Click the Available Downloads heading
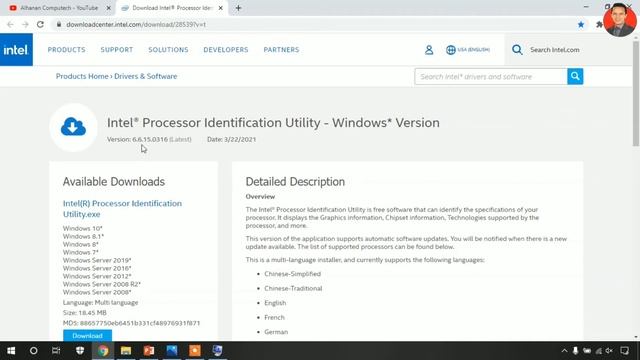The image size is (640, 360). [114, 182]
